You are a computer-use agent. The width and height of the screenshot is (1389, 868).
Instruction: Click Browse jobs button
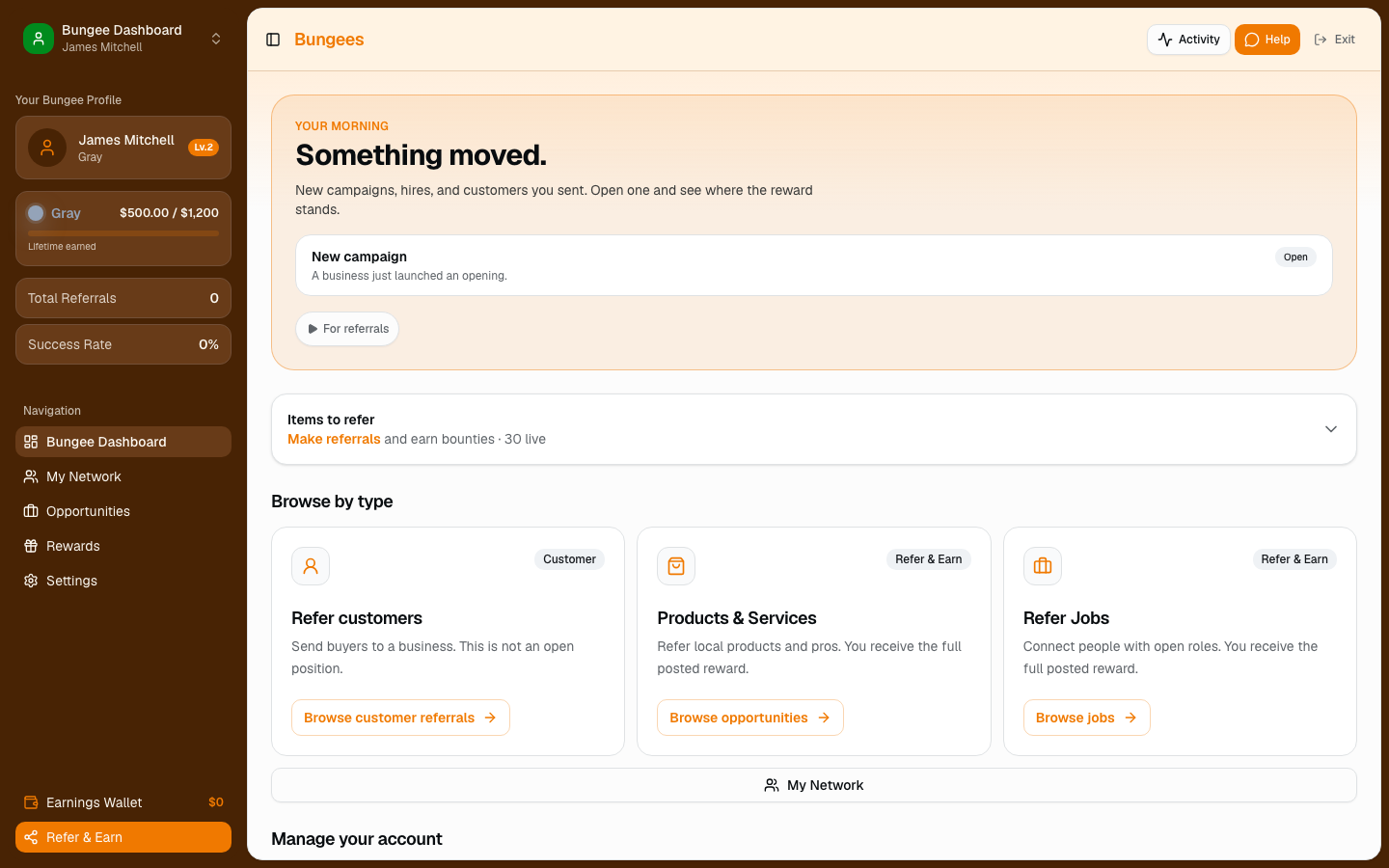[1087, 718]
